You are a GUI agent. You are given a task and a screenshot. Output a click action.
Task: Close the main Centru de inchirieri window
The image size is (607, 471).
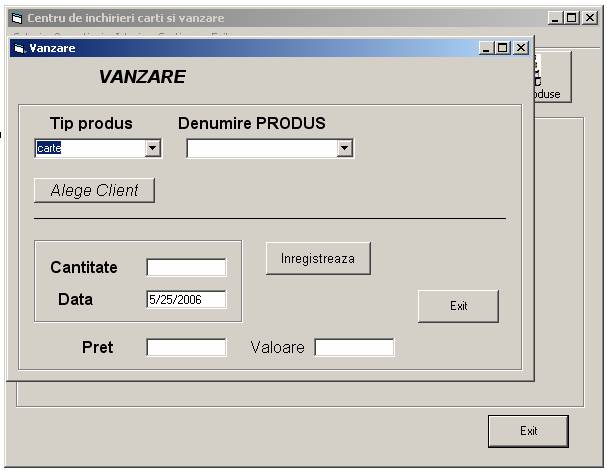[x=589, y=18]
